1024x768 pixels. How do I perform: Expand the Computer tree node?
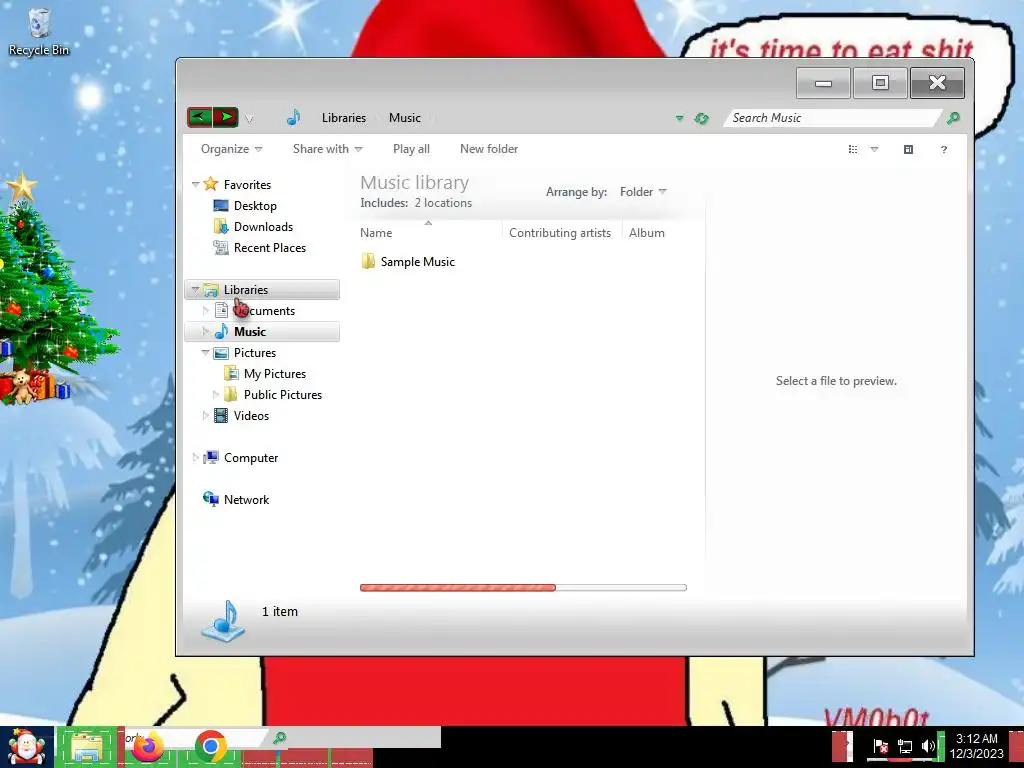[195, 458]
